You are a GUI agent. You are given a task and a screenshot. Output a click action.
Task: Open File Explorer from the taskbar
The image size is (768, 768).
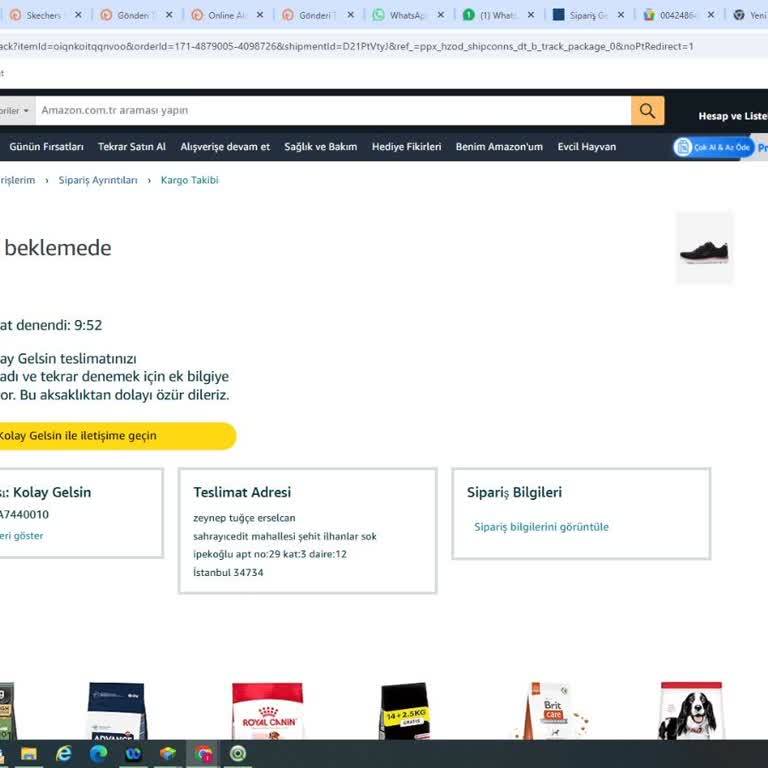coord(28,754)
